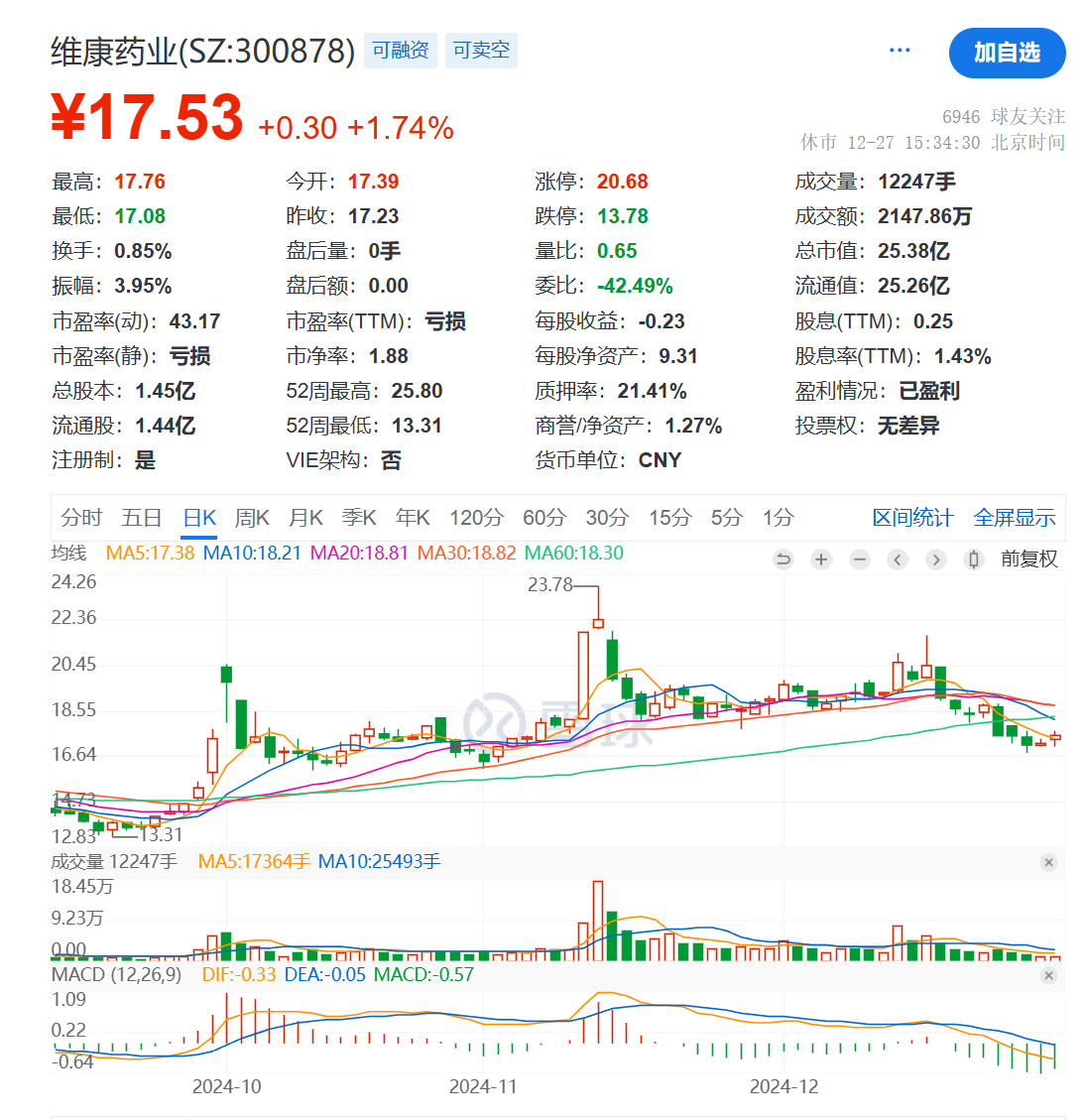The width and height of the screenshot is (1084, 1120).
Task: Close the 成交量 volume indicator panel
Action: coord(1048,862)
